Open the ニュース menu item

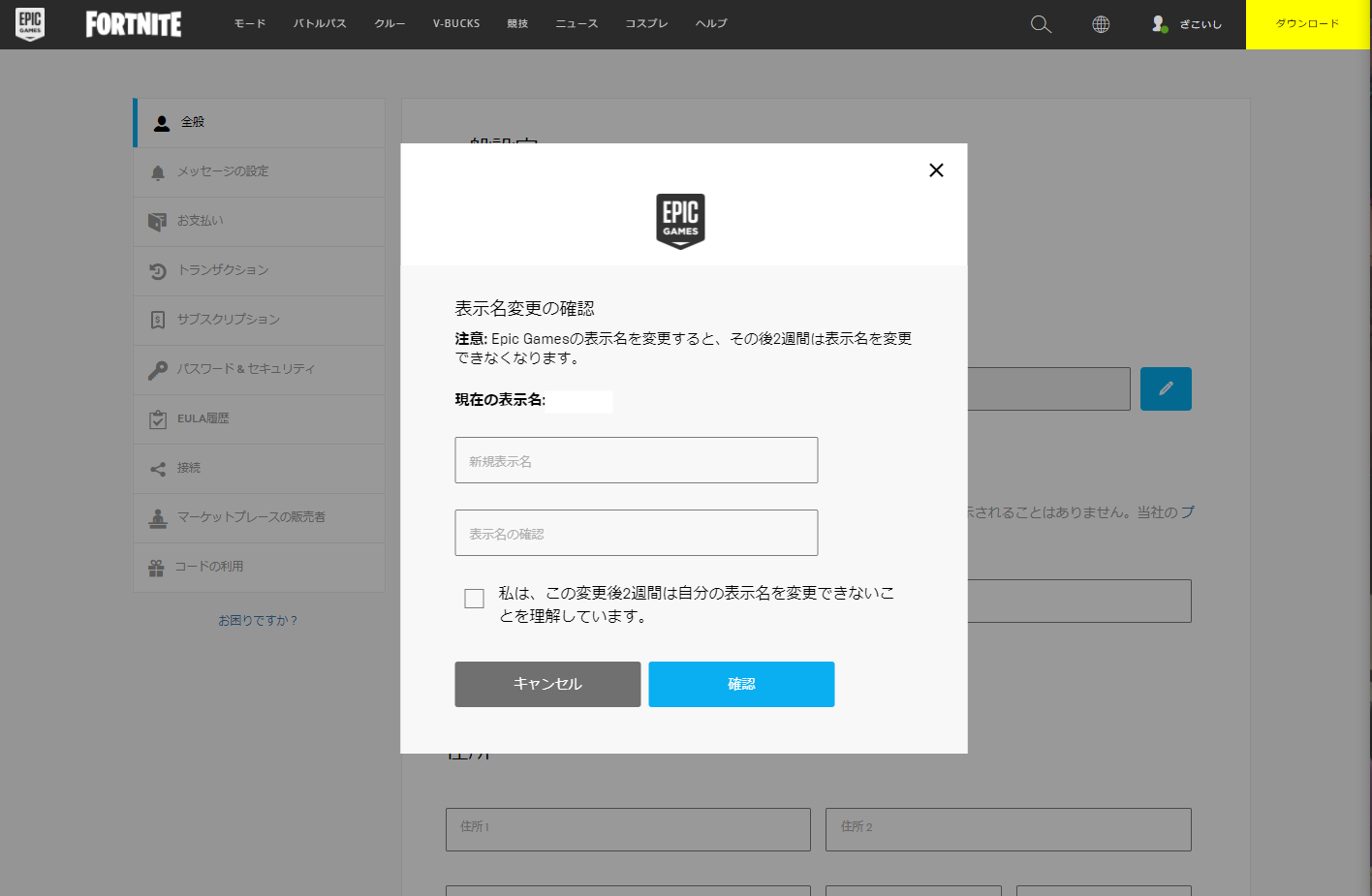(577, 24)
